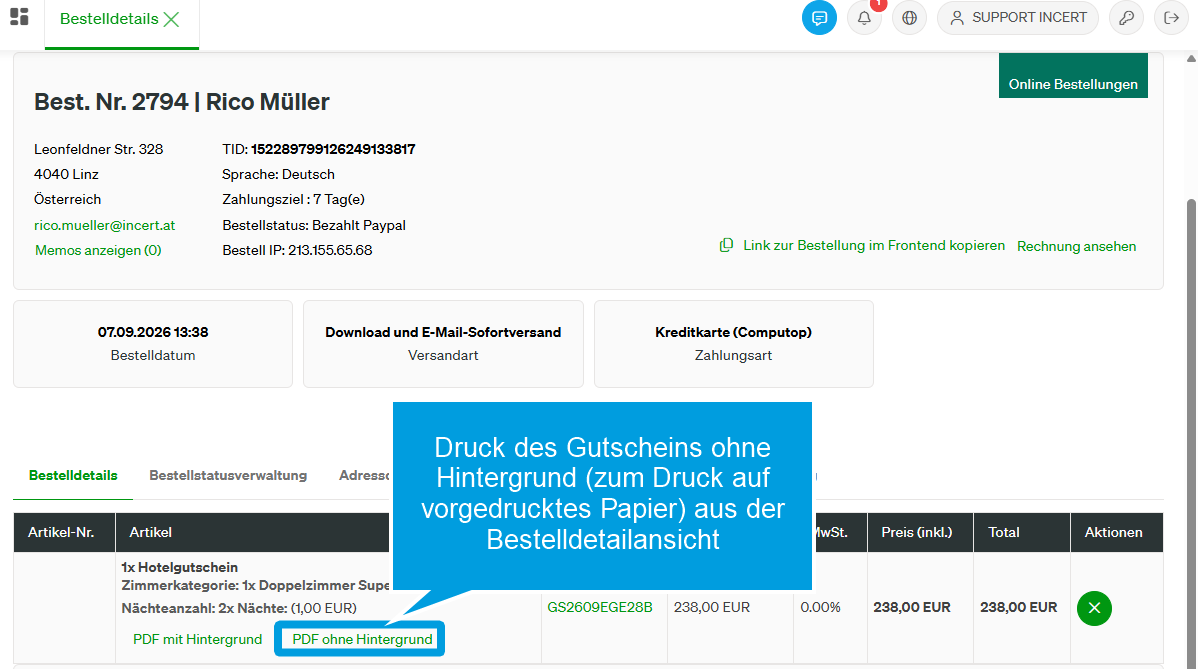Image resolution: width=1198 pixels, height=669 pixels.
Task: Open the notifications bell icon
Action: [x=864, y=18]
